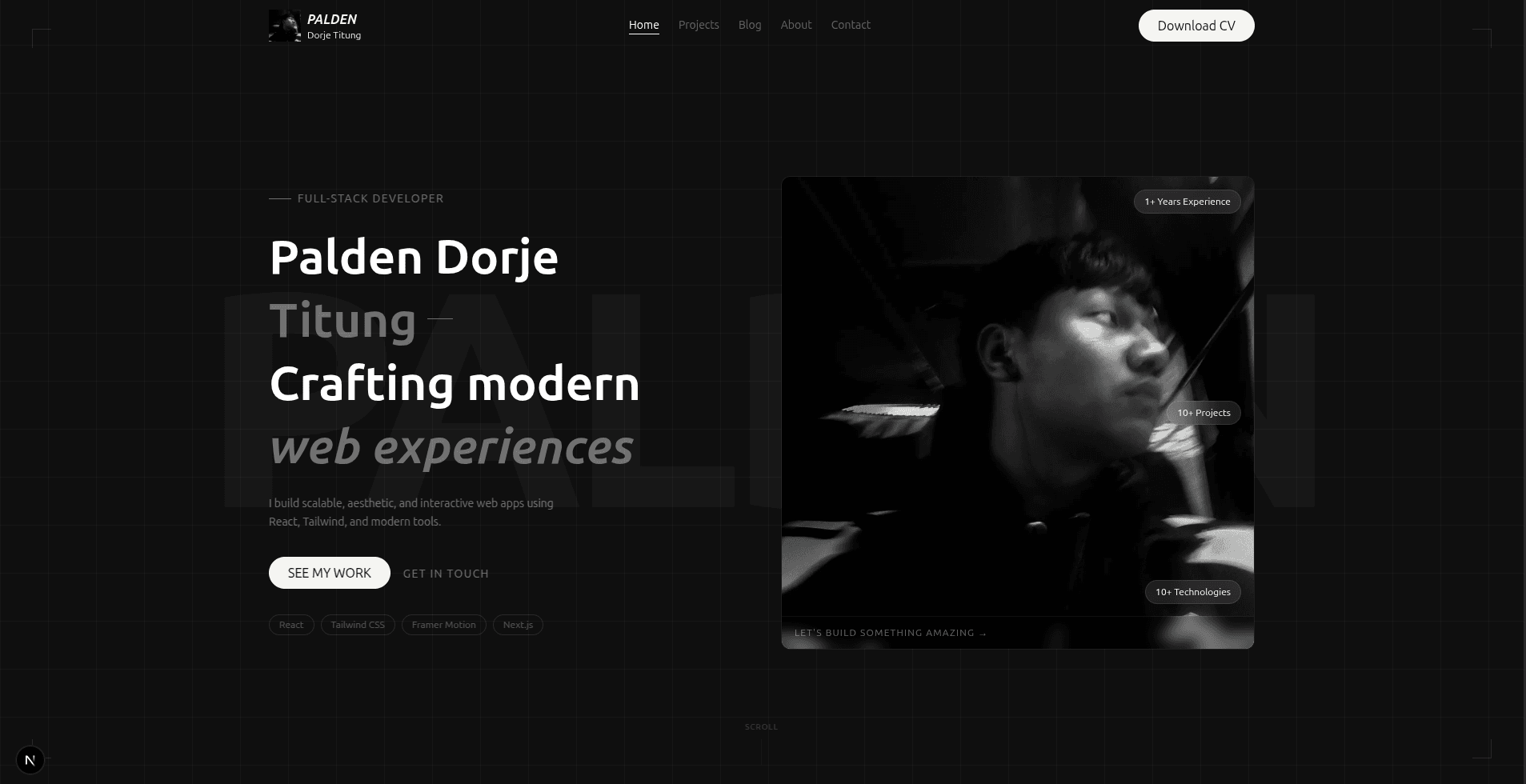This screenshot has width=1526, height=784.
Task: Click the arrow after "LET'S BUILD SOMETHING AMAZING"
Action: pos(982,632)
